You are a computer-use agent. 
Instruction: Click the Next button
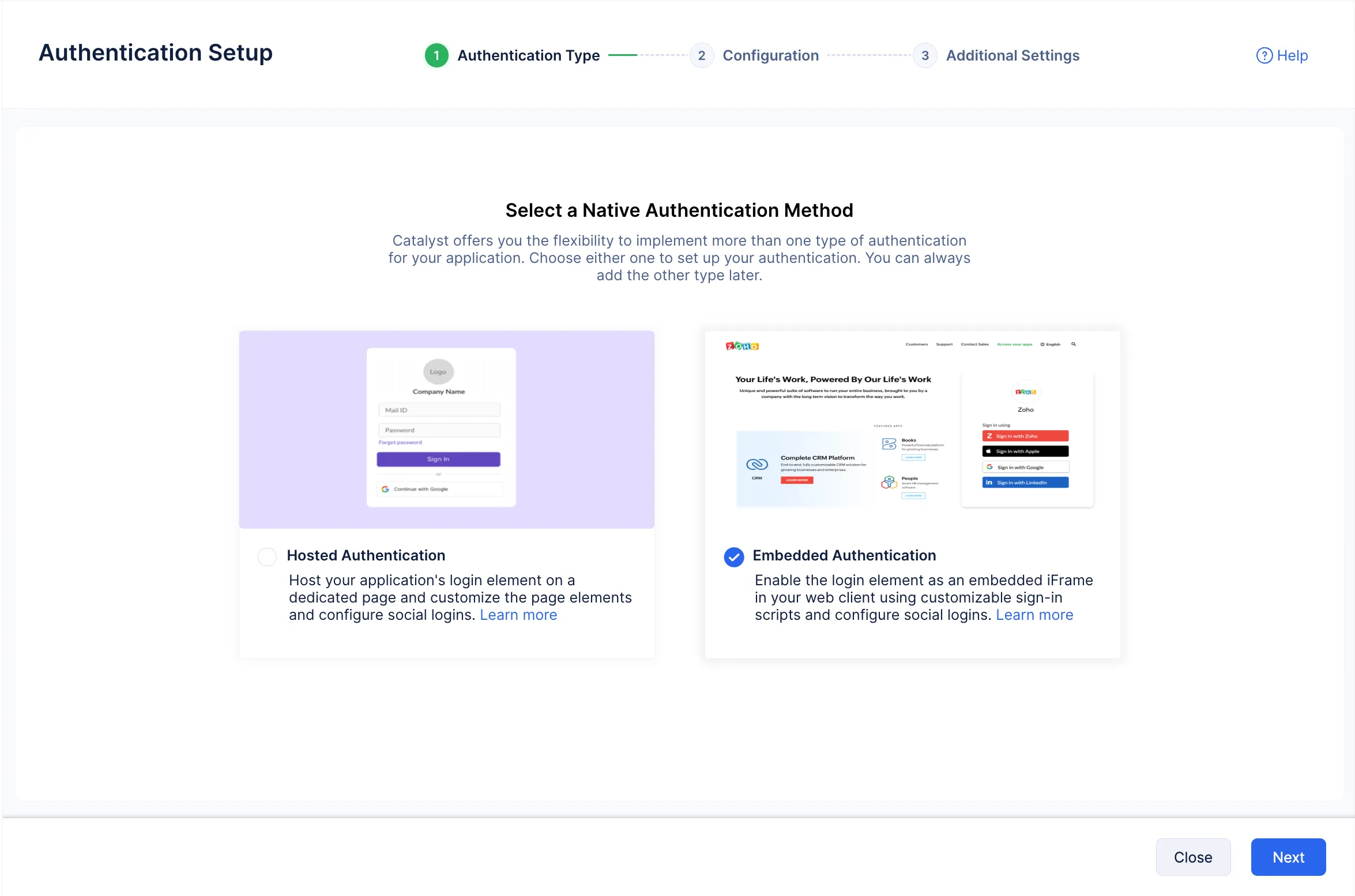pyautogui.click(x=1288, y=857)
